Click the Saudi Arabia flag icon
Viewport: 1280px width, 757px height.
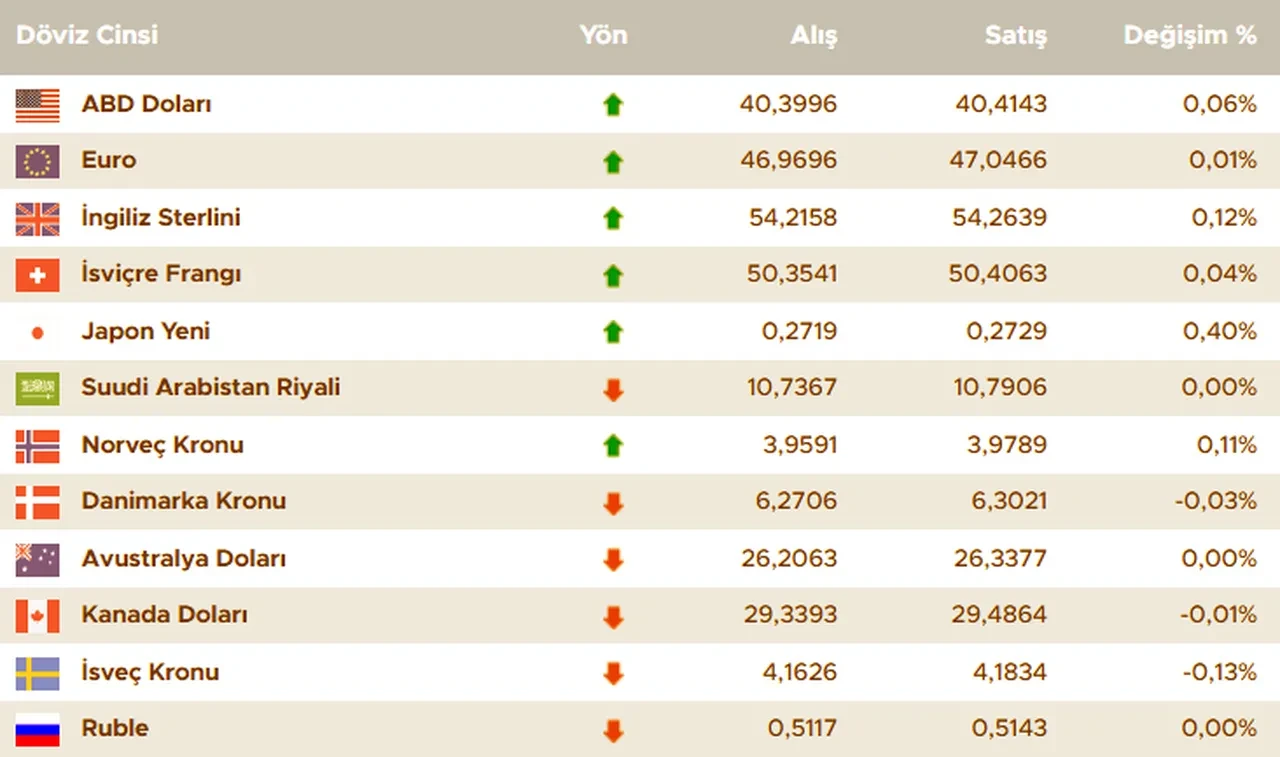pyautogui.click(x=37, y=388)
